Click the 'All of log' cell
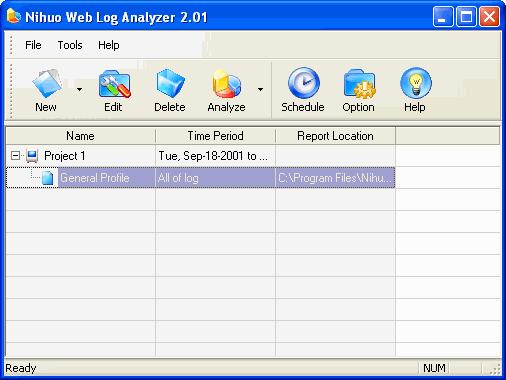The height and width of the screenshot is (380, 506). (x=215, y=178)
